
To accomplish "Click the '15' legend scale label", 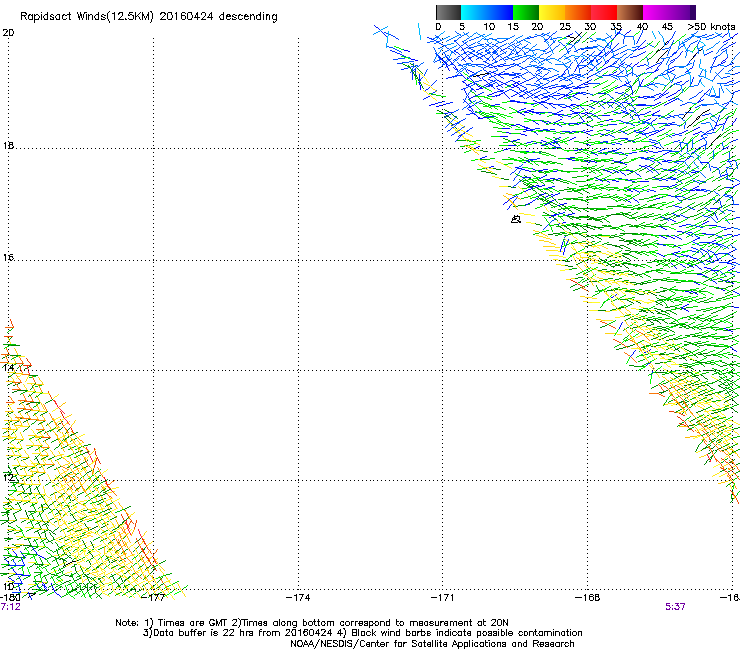I will coord(513,27).
